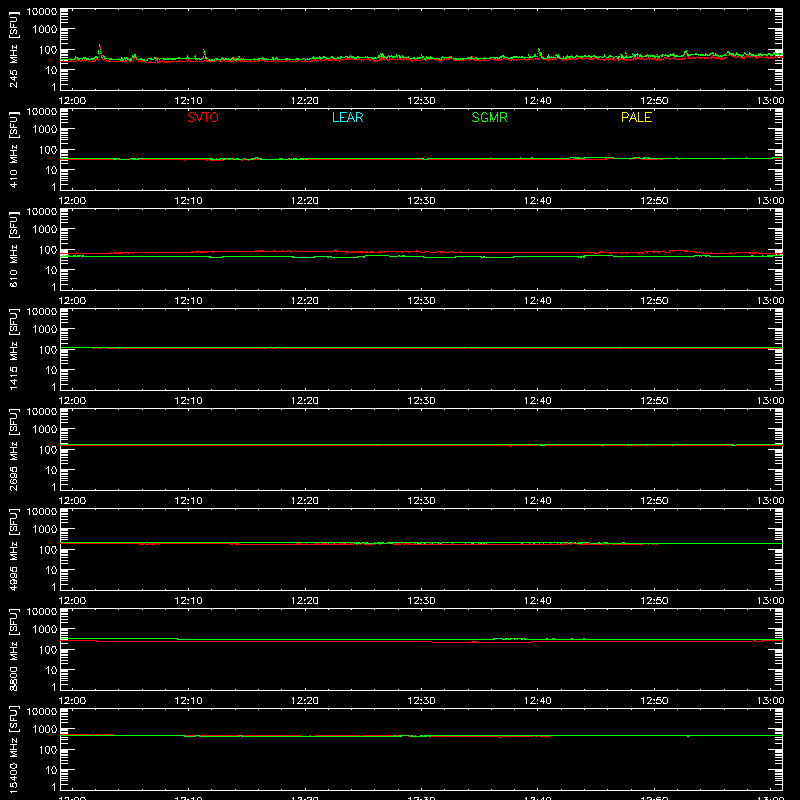Click 12:40 time label below 4995 MHz plot
Image resolution: width=800 pixels, height=800 pixels.
pyautogui.click(x=538, y=601)
